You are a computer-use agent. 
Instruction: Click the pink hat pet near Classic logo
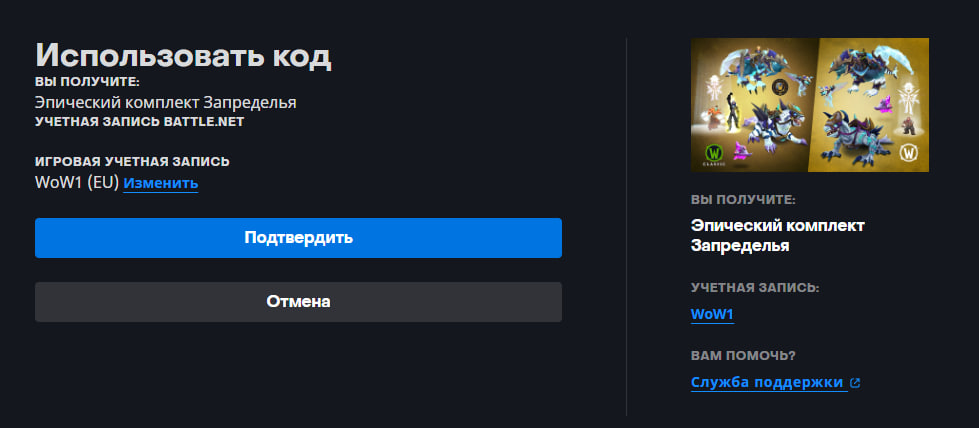tap(744, 150)
